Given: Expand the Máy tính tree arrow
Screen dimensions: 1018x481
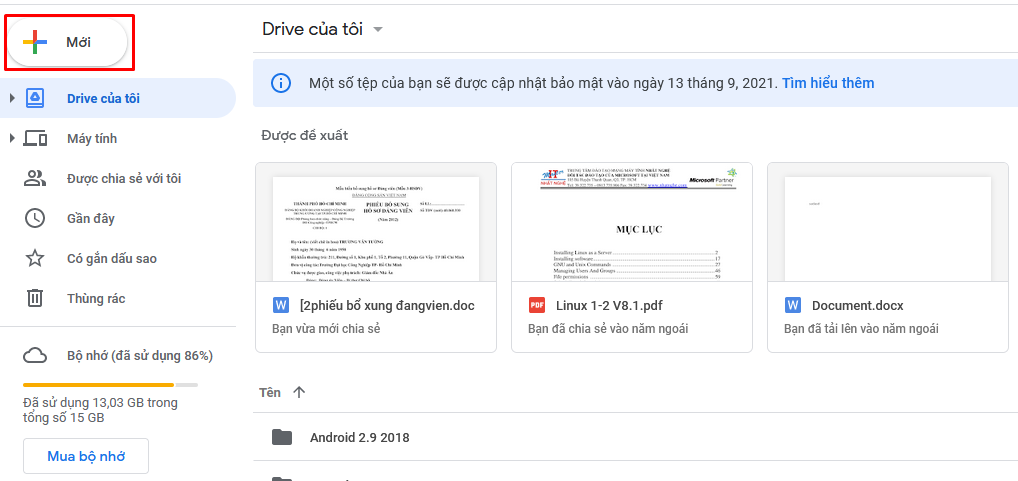Looking at the screenshot, I should point(12,138).
